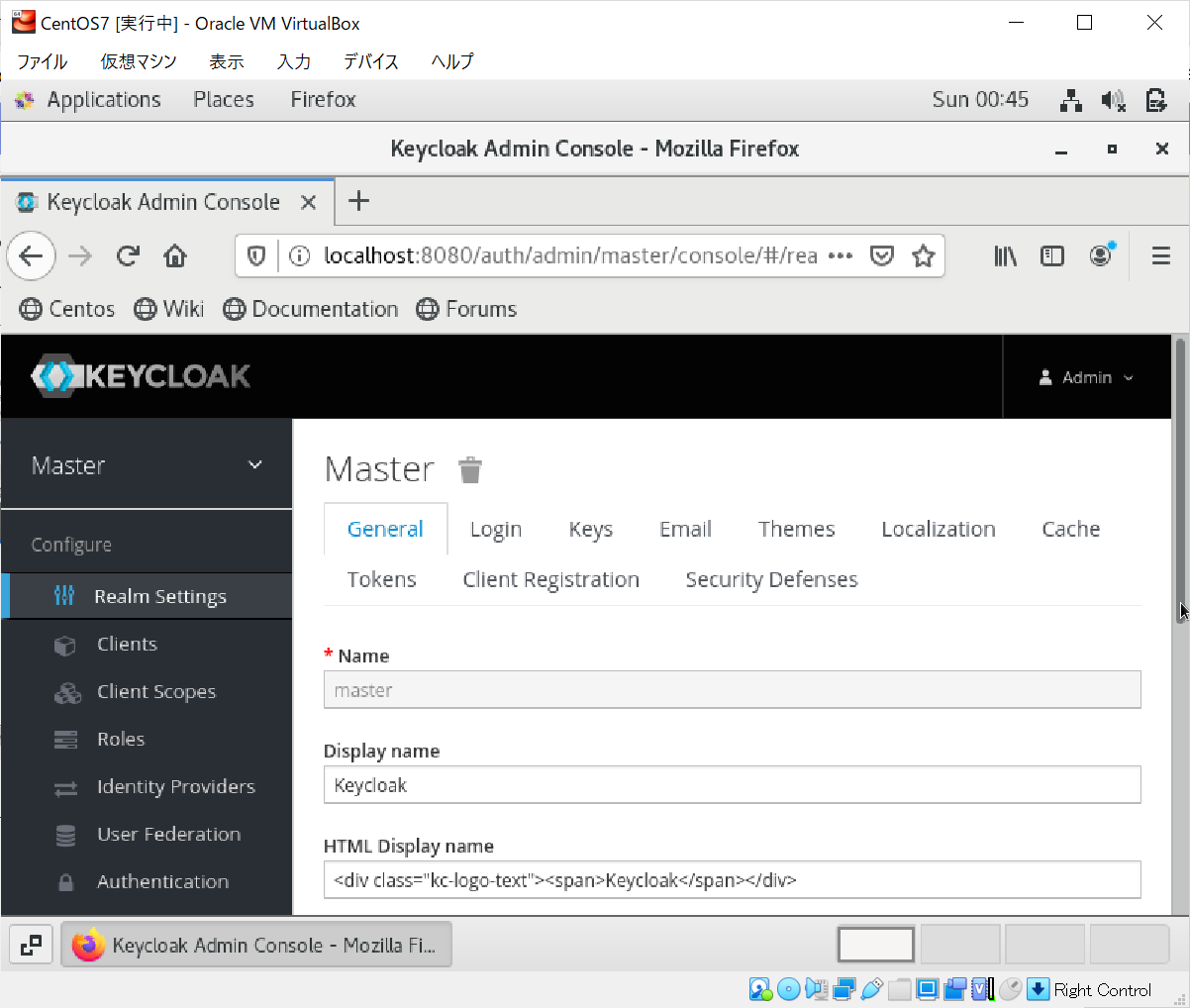Go back in Firefox history
The height and width of the screenshot is (1008, 1190).
[x=31, y=256]
